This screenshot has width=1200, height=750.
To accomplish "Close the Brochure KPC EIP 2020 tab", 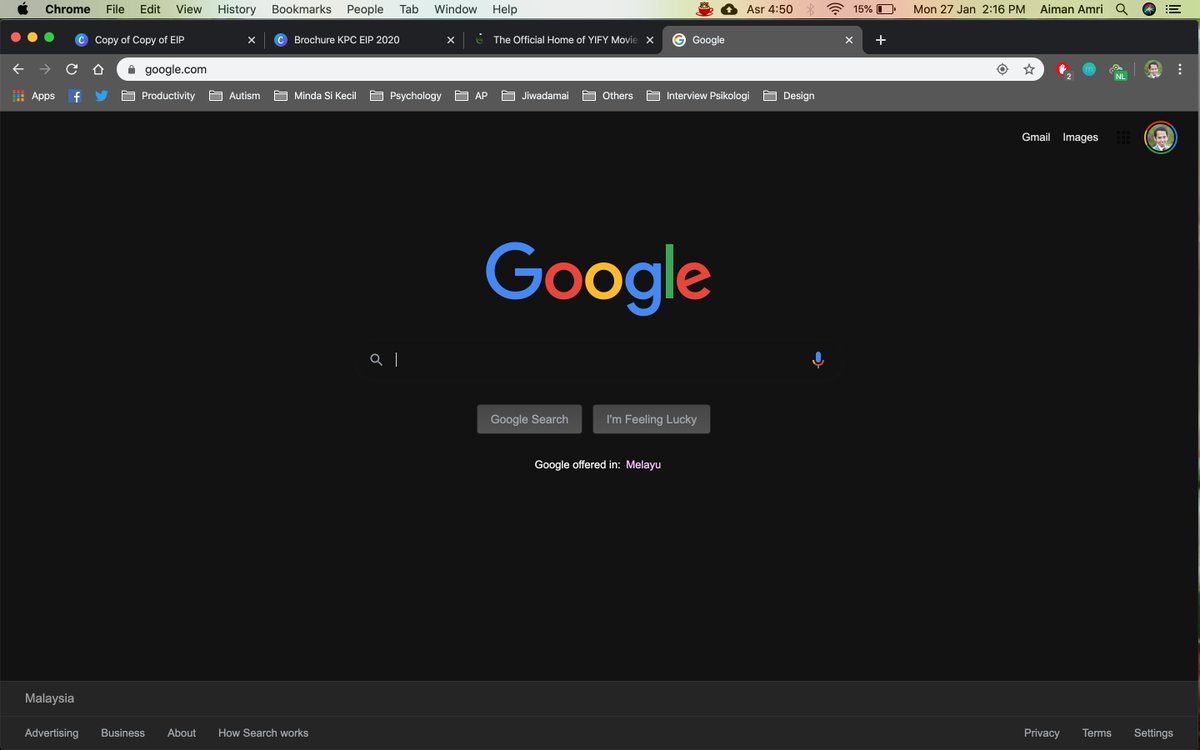I will [x=451, y=40].
